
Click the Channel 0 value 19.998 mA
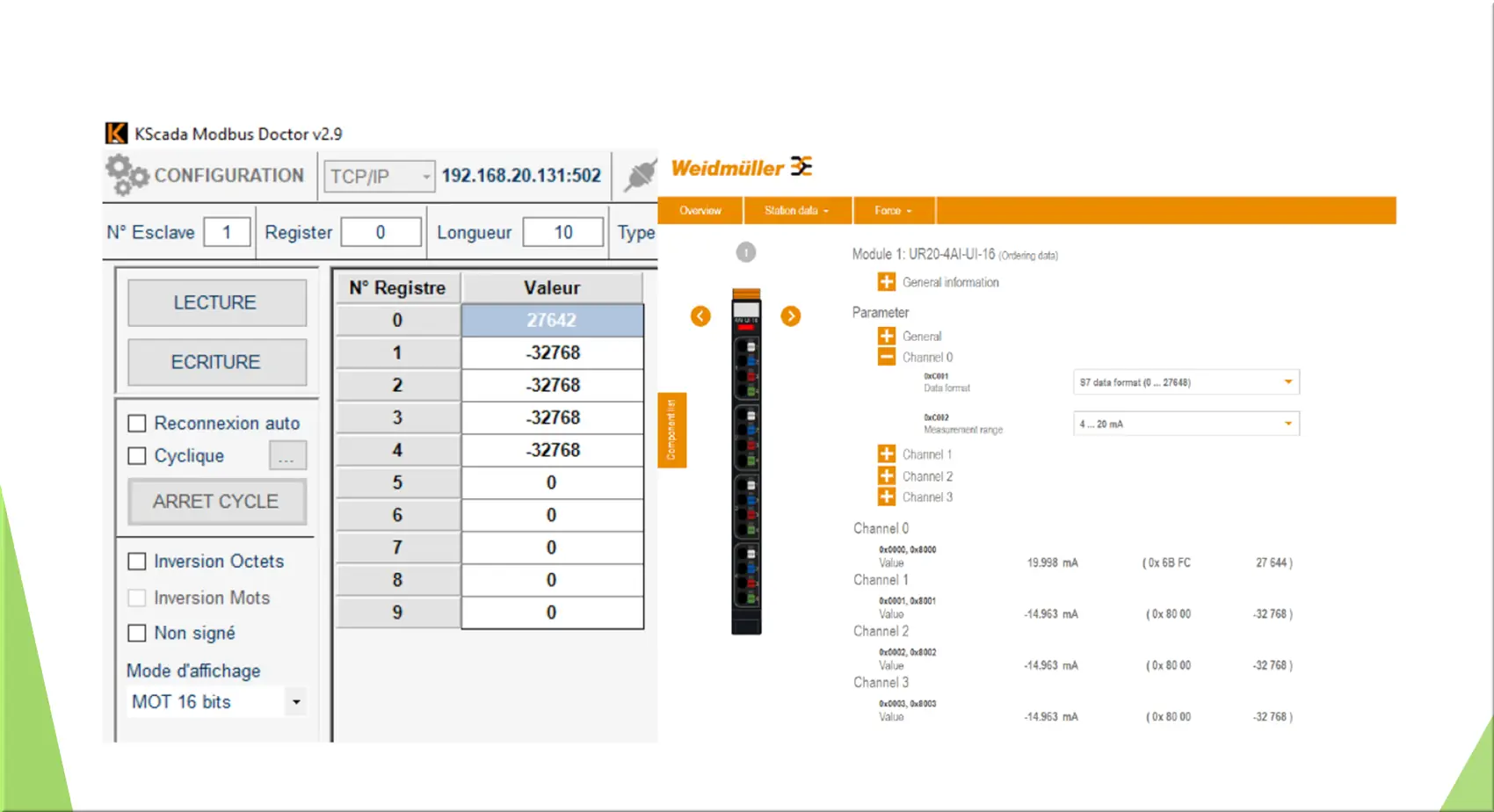(1052, 562)
